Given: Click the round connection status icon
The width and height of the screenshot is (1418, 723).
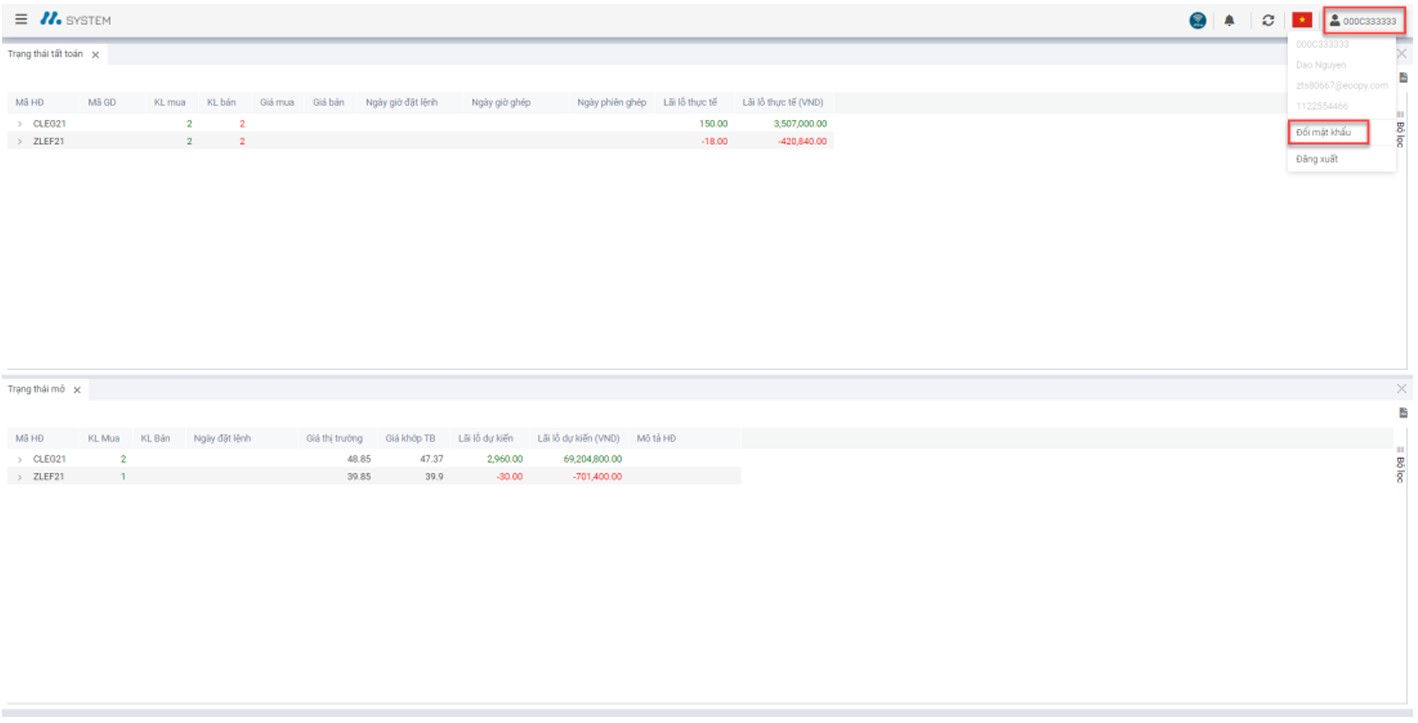Looking at the screenshot, I should (1197, 20).
